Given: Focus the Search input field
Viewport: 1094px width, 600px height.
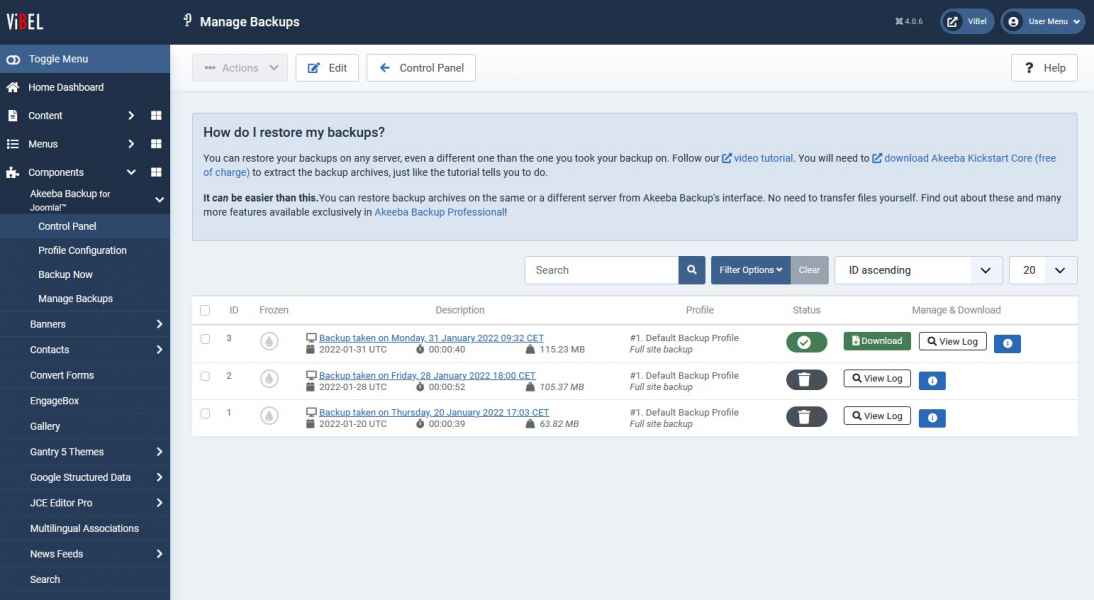Looking at the screenshot, I should point(601,270).
